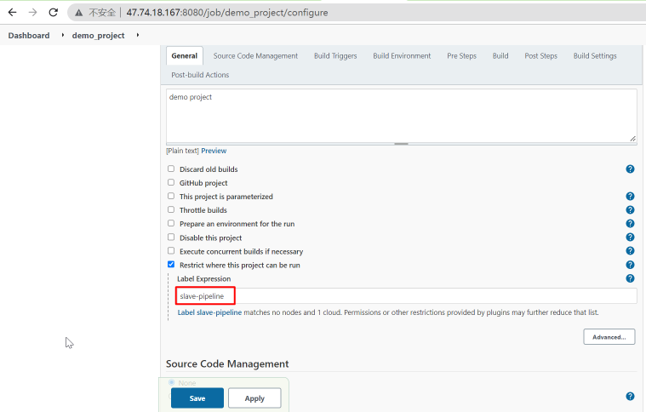The width and height of the screenshot is (646, 412).
Task: Click the browser forward arrow
Action: coord(33,12)
